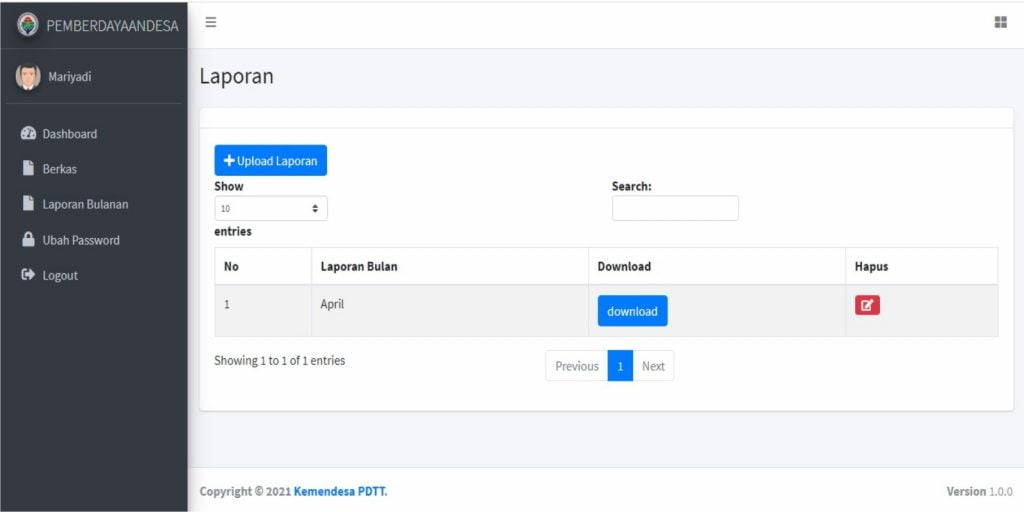Go to the Next page
The height and width of the screenshot is (512, 1024).
point(653,366)
